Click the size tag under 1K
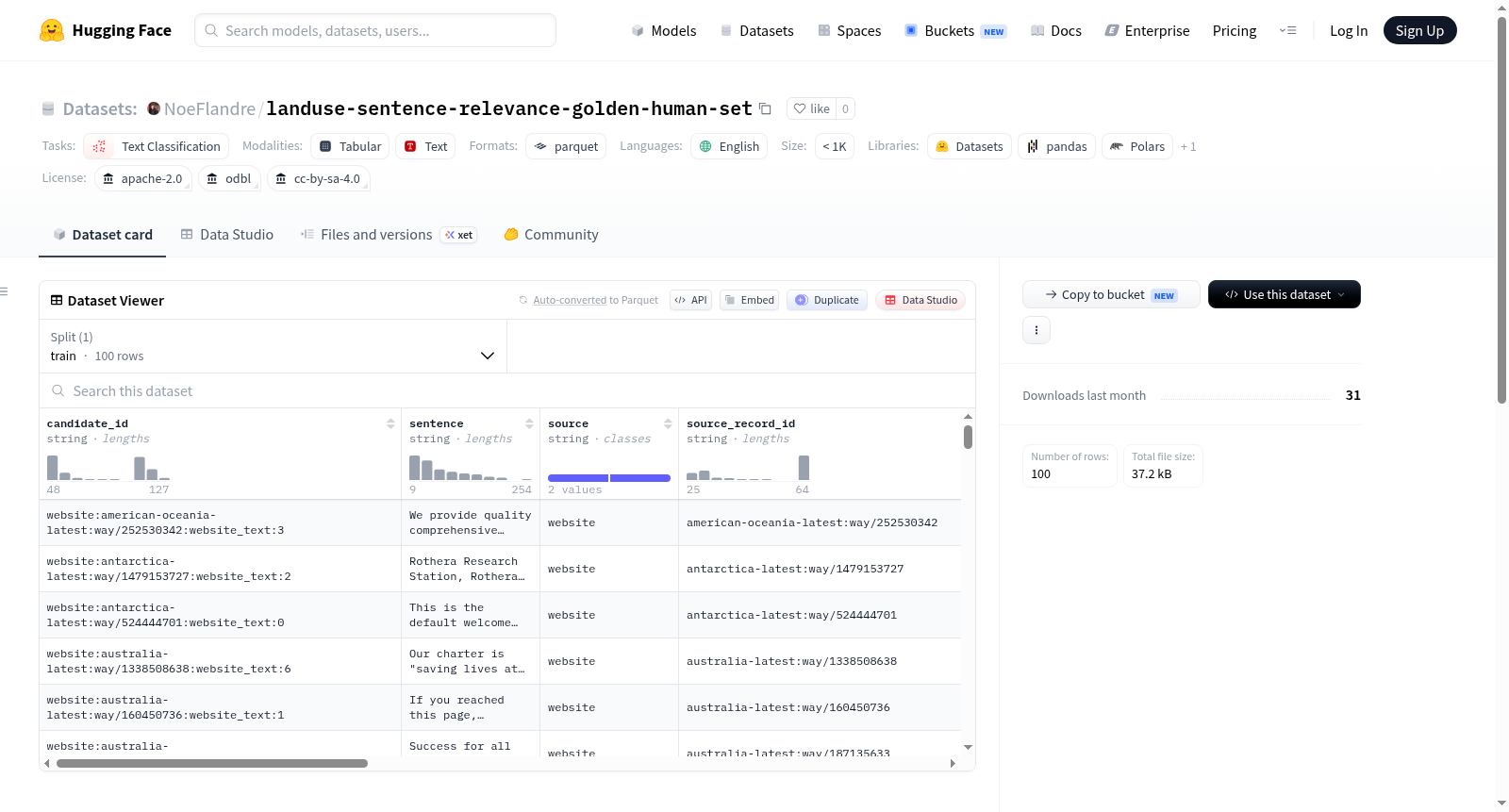Image resolution: width=1509 pixels, height=812 pixels. pos(835,146)
